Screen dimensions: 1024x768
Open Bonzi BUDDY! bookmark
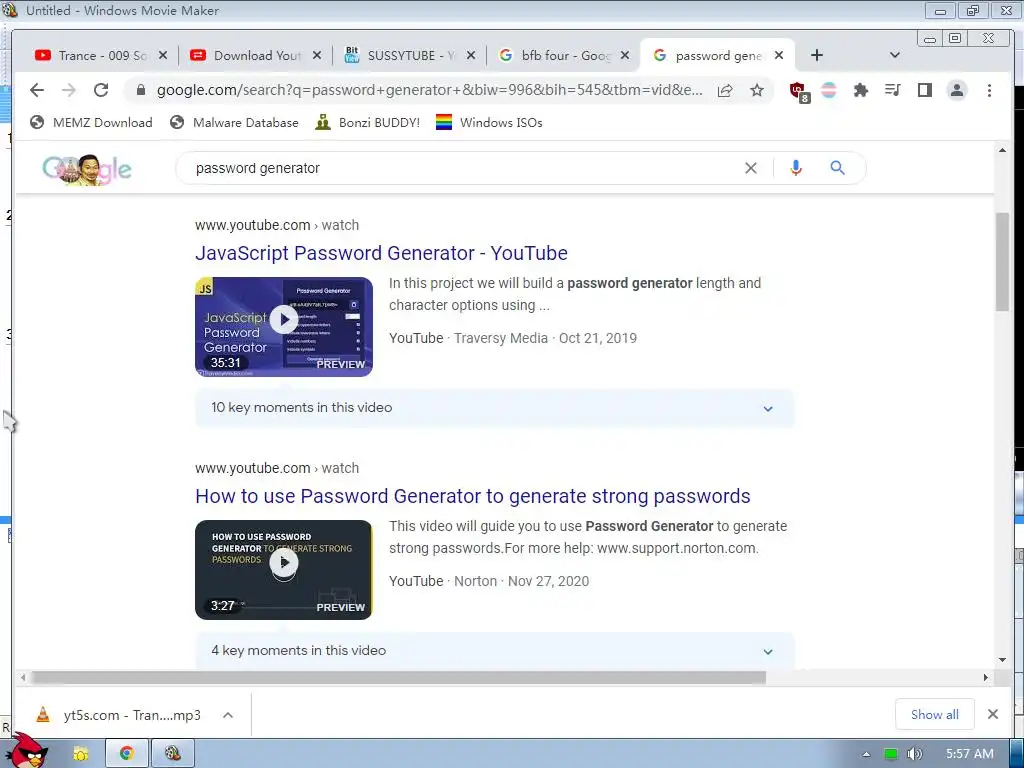coord(368,123)
